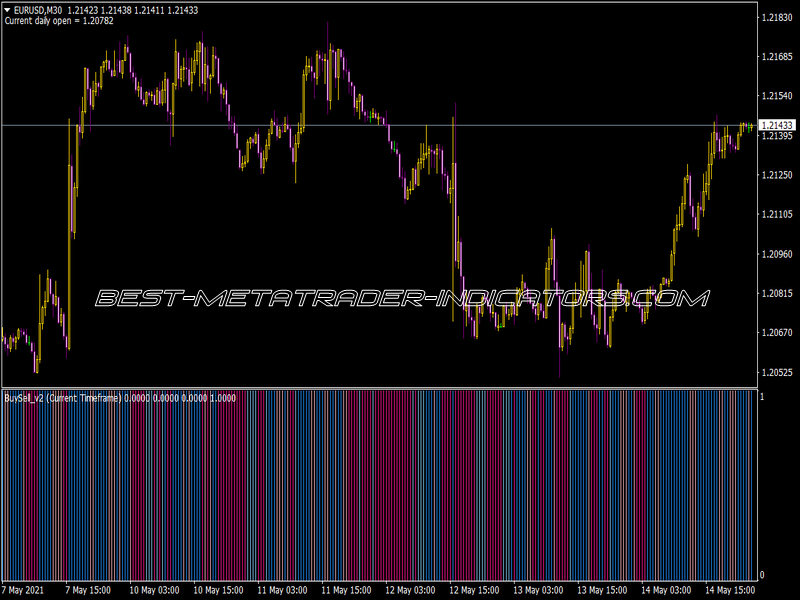Screen dimensions: 800x600
Task: Click the 1.20525 price scale label
Action: [777, 372]
